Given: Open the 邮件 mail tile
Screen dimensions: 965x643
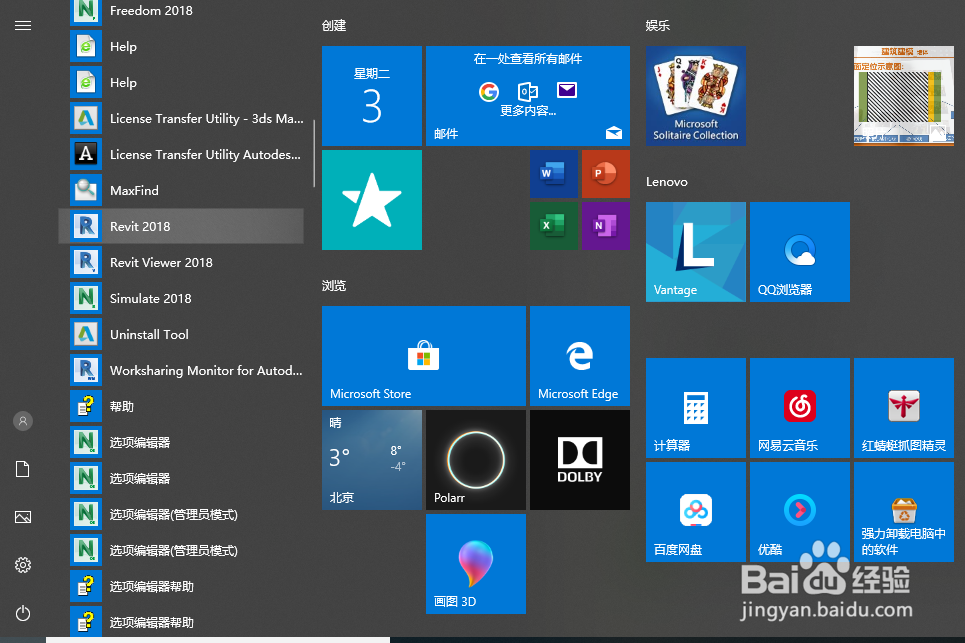Looking at the screenshot, I should pyautogui.click(x=528, y=96).
